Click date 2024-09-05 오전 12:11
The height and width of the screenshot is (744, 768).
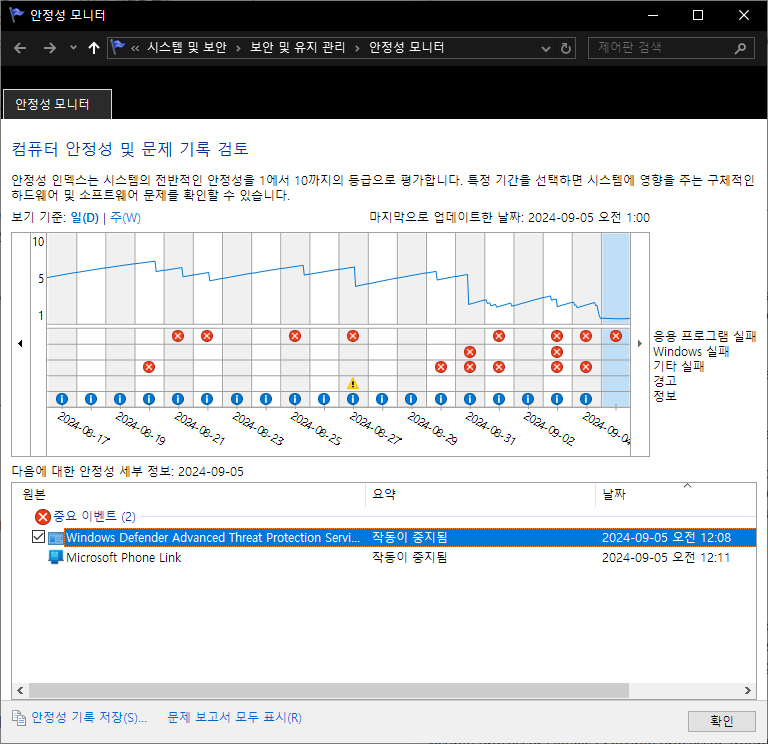[666, 557]
